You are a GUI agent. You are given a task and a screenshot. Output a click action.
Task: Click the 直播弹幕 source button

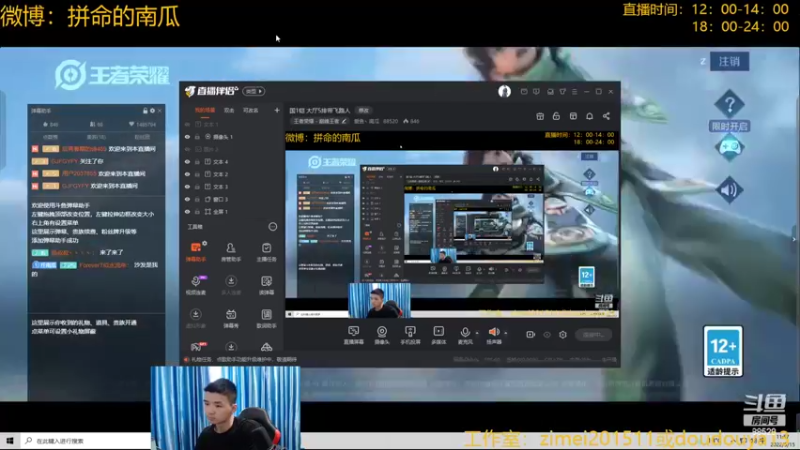pos(354,335)
